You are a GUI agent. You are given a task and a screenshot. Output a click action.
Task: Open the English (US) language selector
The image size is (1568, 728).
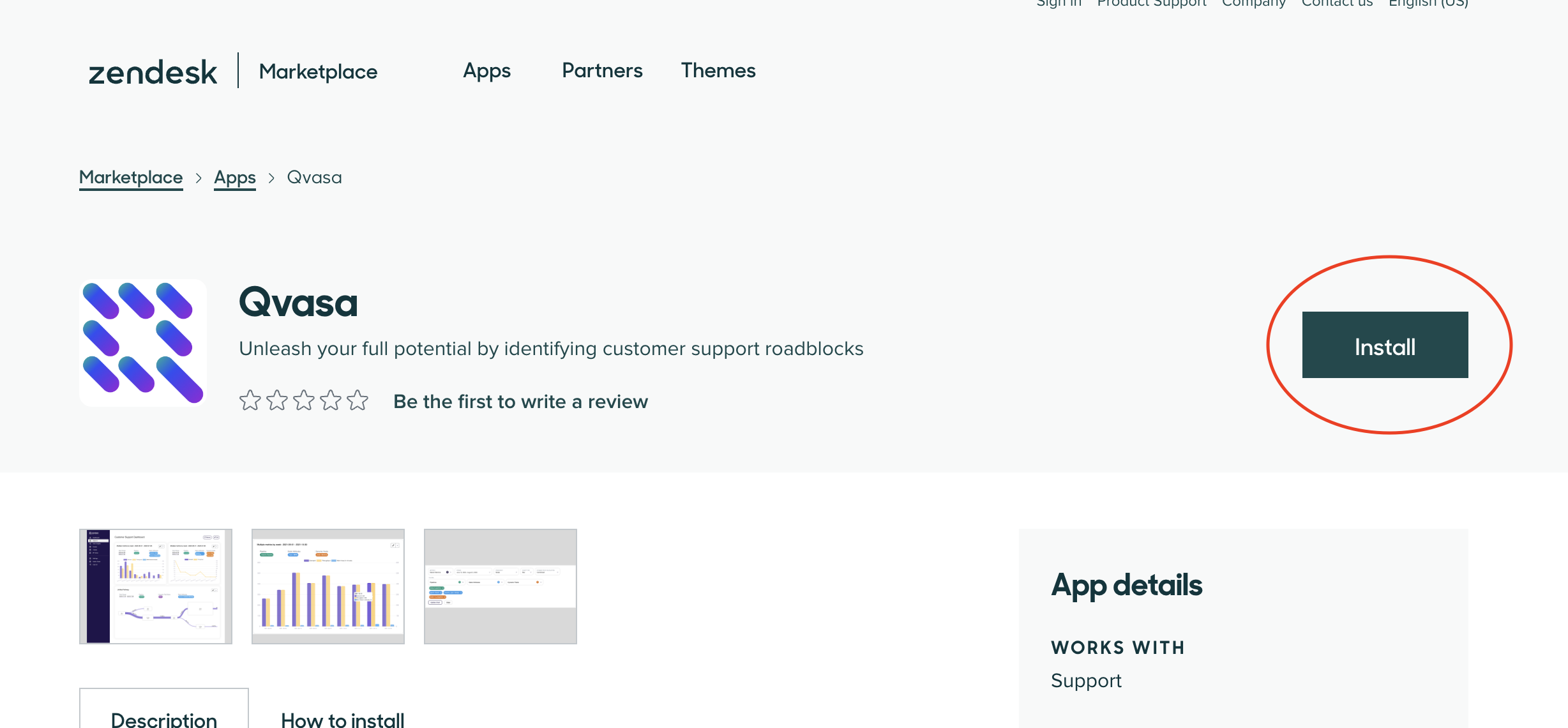[1429, 3]
